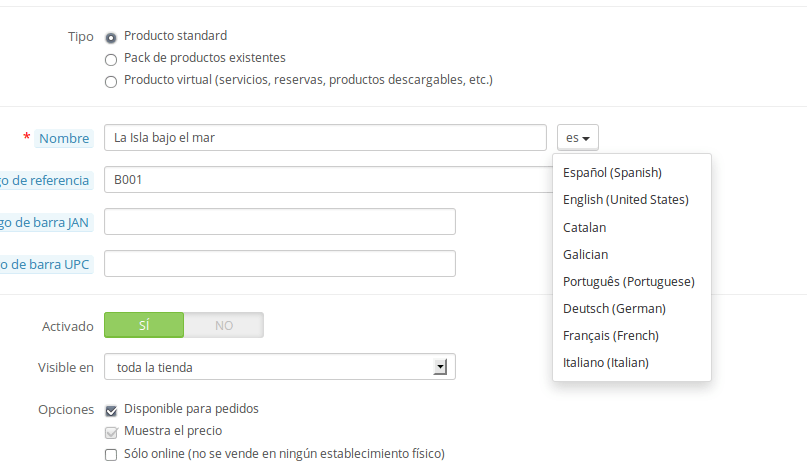Screen dimensions: 807x467
Task: Select Pack de productos existentes option
Action: point(111,60)
